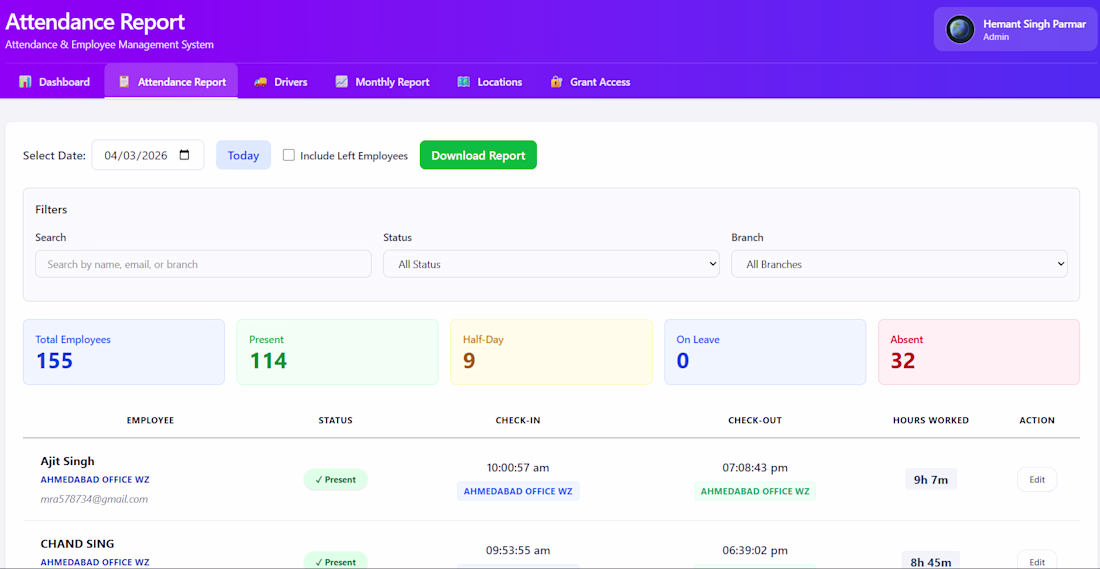
Task: Click the Locations map icon
Action: point(464,82)
